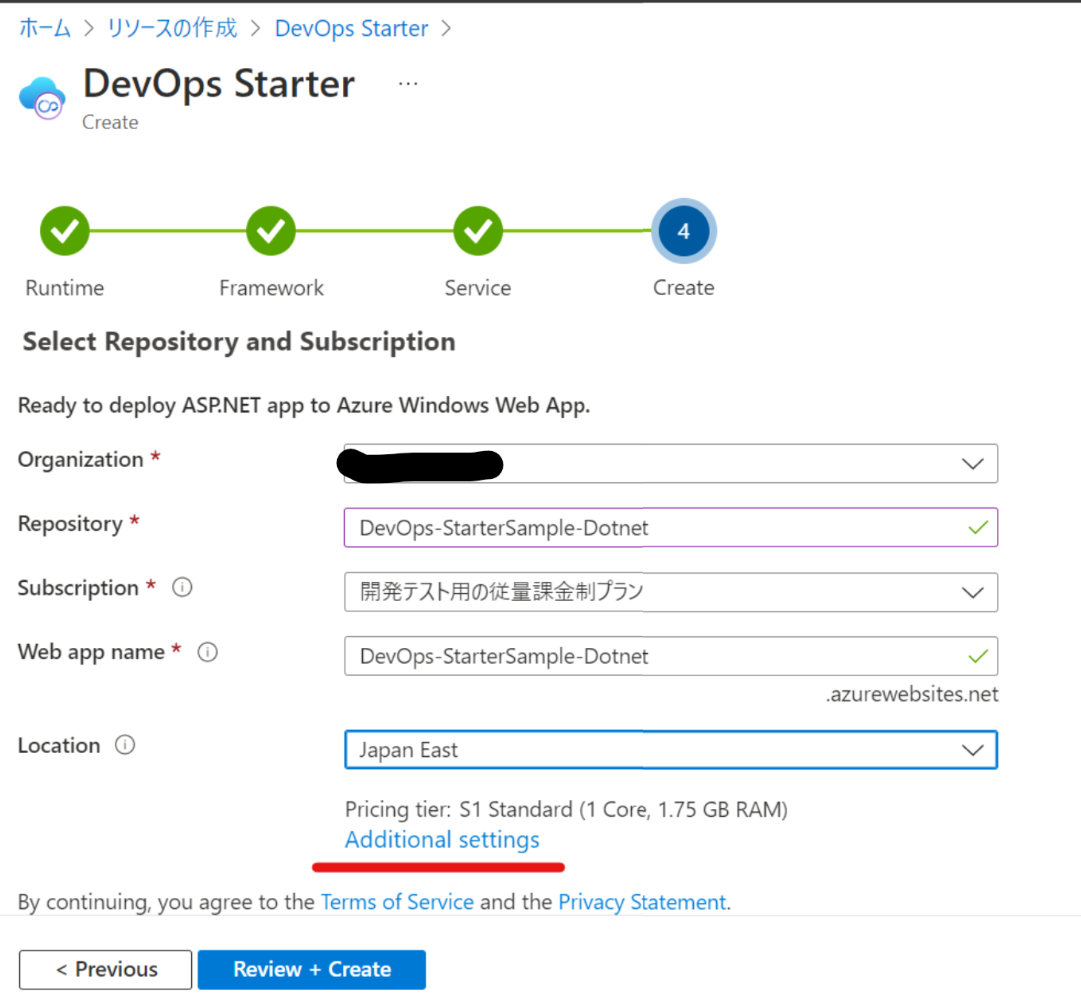Click the step 4 Create circle
This screenshot has width=1081, height=1006.
pos(684,231)
